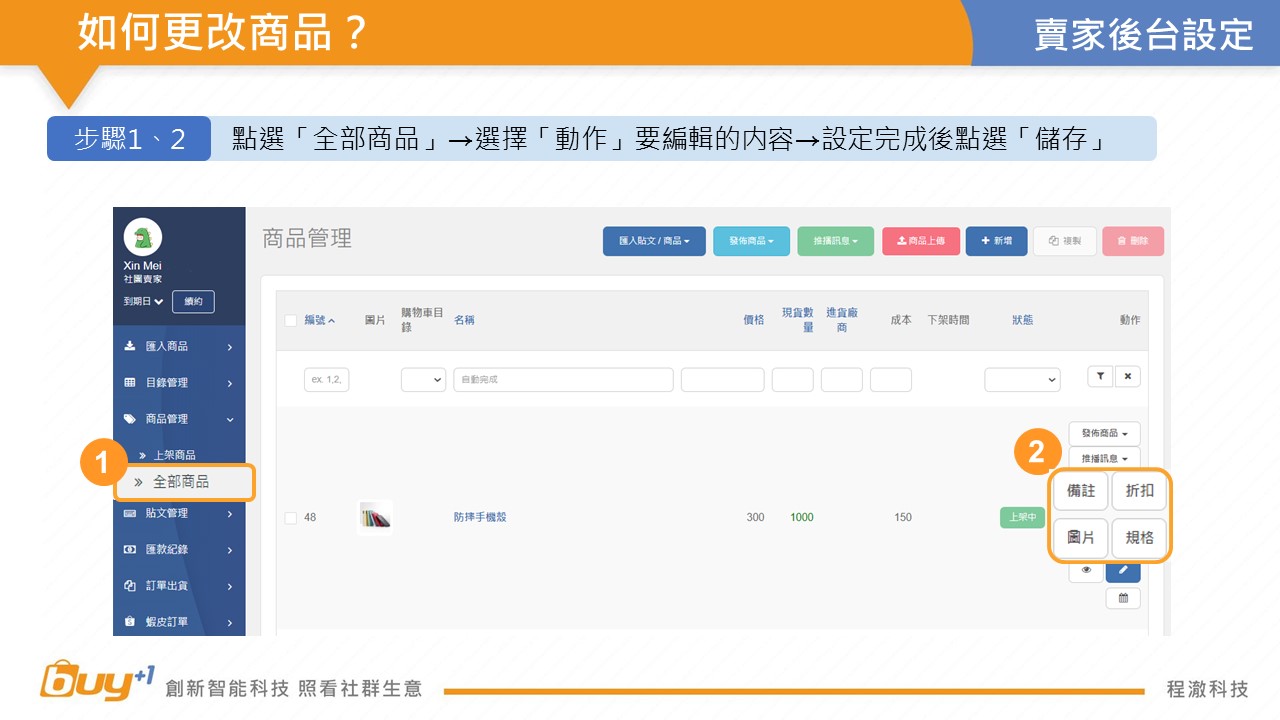Click the 複製 copy button
Viewport: 1280px width, 720px height.
point(1064,241)
